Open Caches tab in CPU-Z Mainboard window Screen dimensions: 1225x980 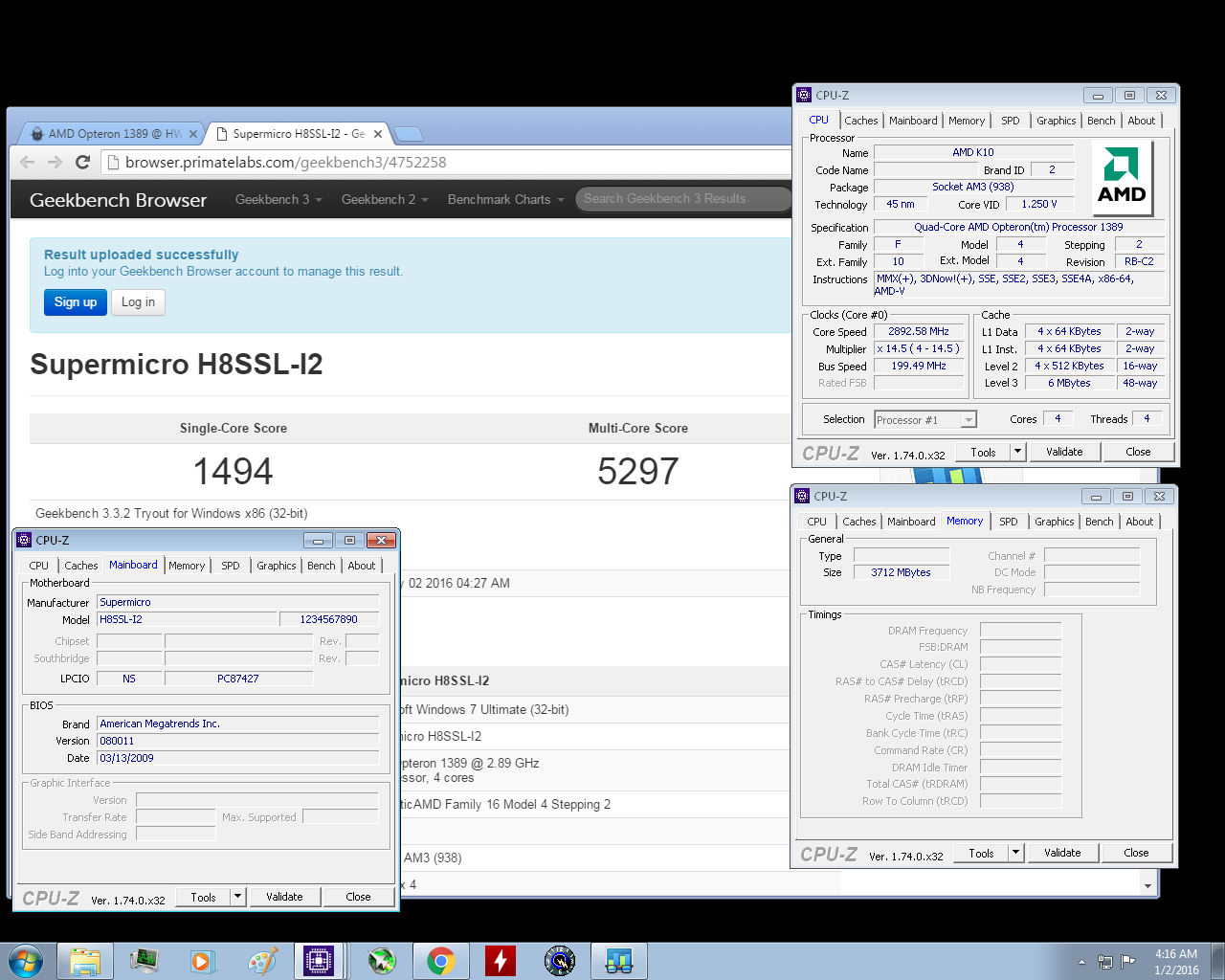click(x=81, y=566)
